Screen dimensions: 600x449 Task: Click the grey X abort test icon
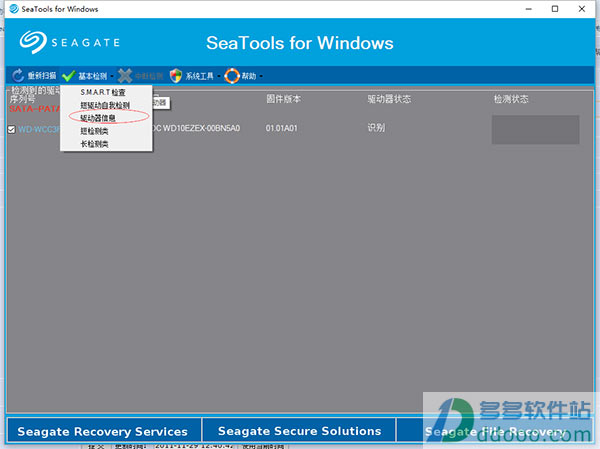tap(125, 76)
